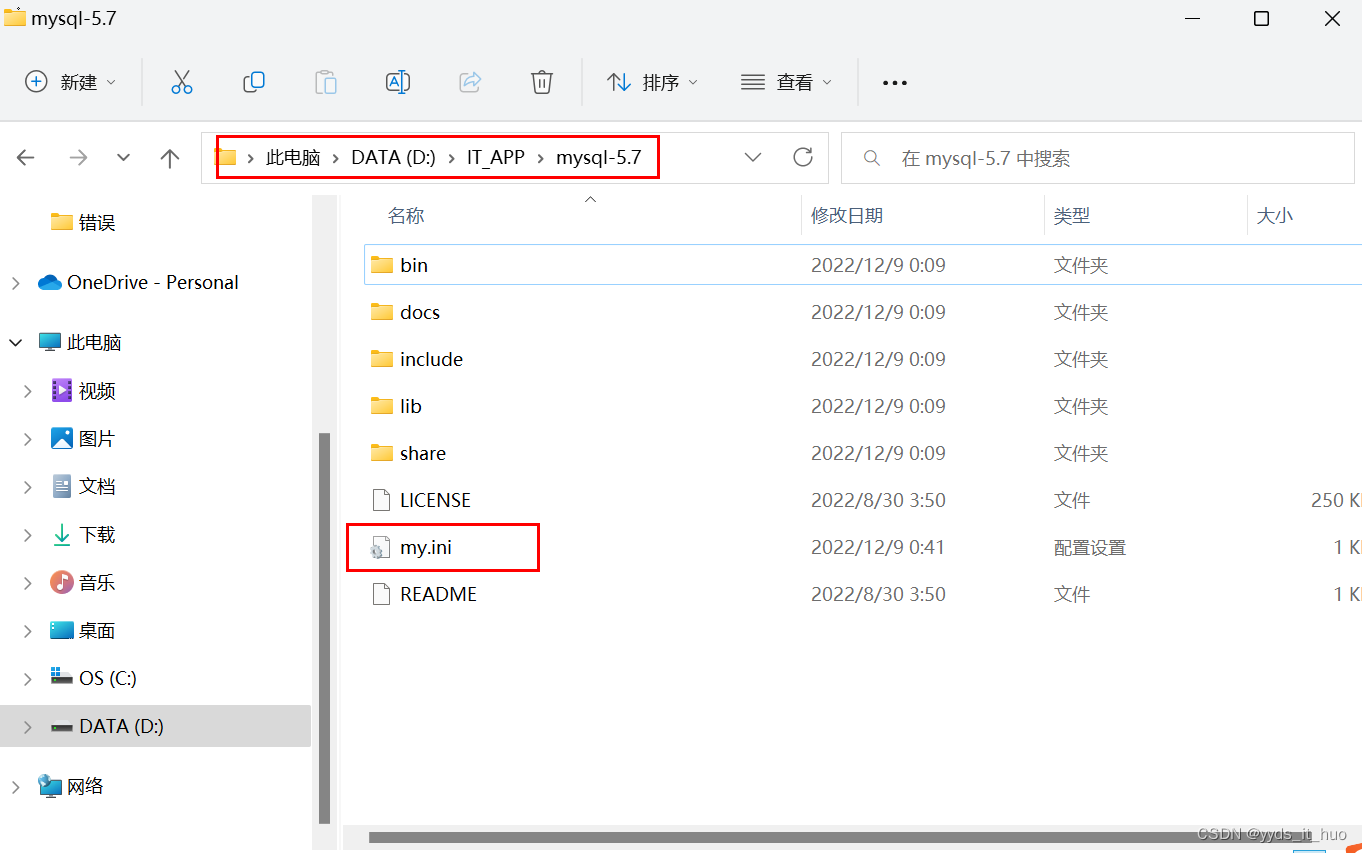The width and height of the screenshot is (1362, 853).
Task: Click the Rename icon in toolbar
Action: pyautogui.click(x=398, y=82)
